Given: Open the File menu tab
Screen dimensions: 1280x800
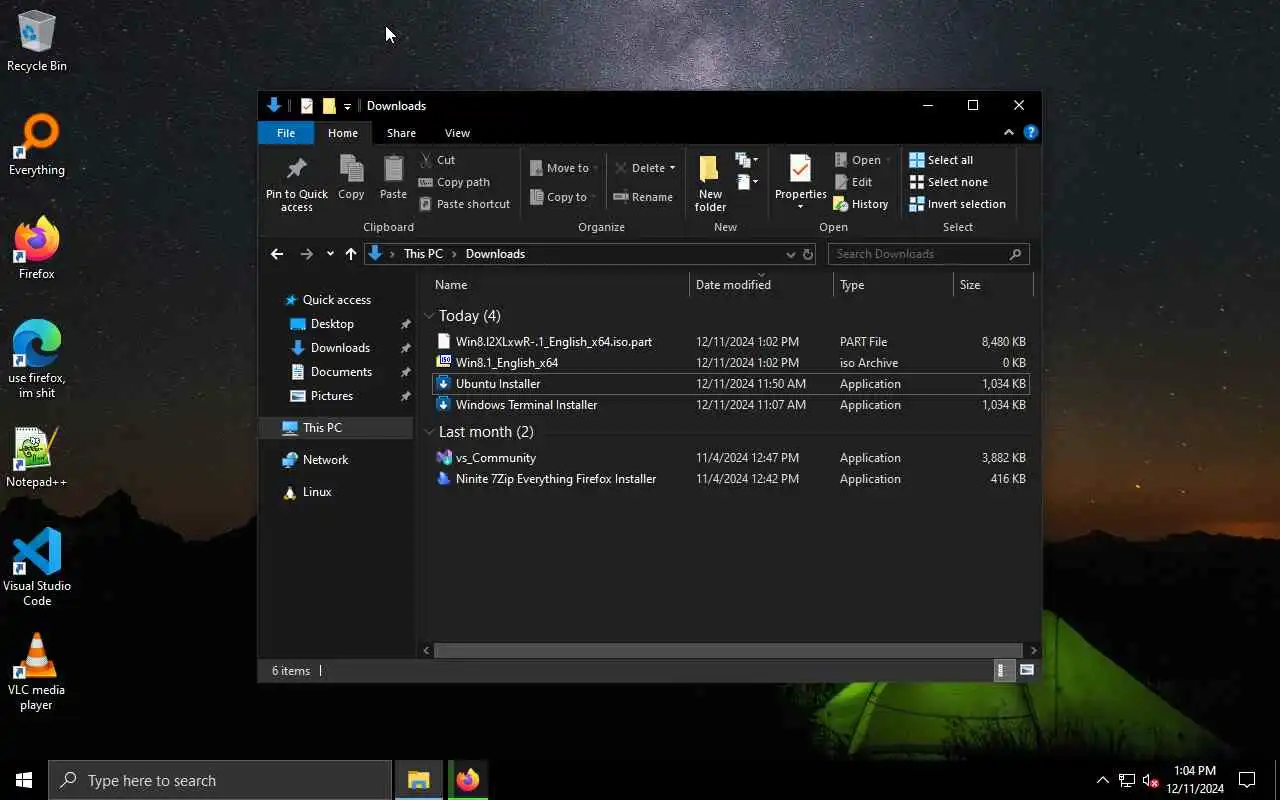Looking at the screenshot, I should [286, 133].
